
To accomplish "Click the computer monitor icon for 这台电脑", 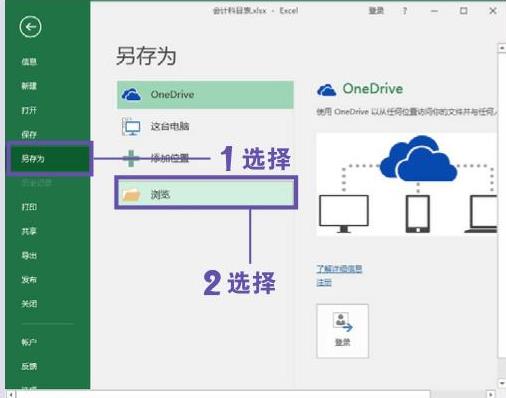I will click(131, 127).
